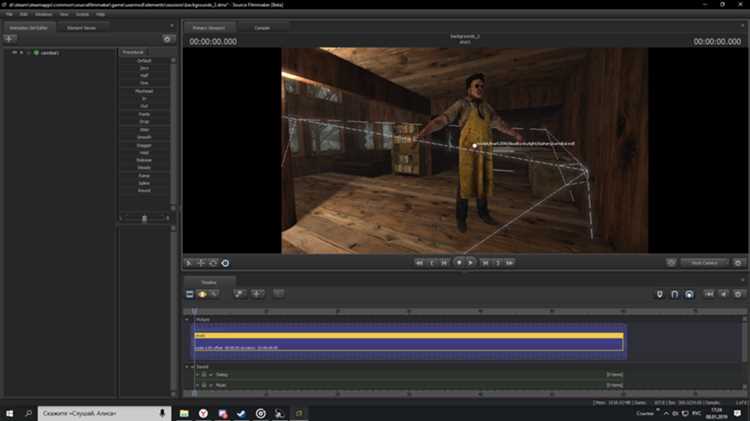Toggle camera1 visibility eye icon

(14, 53)
